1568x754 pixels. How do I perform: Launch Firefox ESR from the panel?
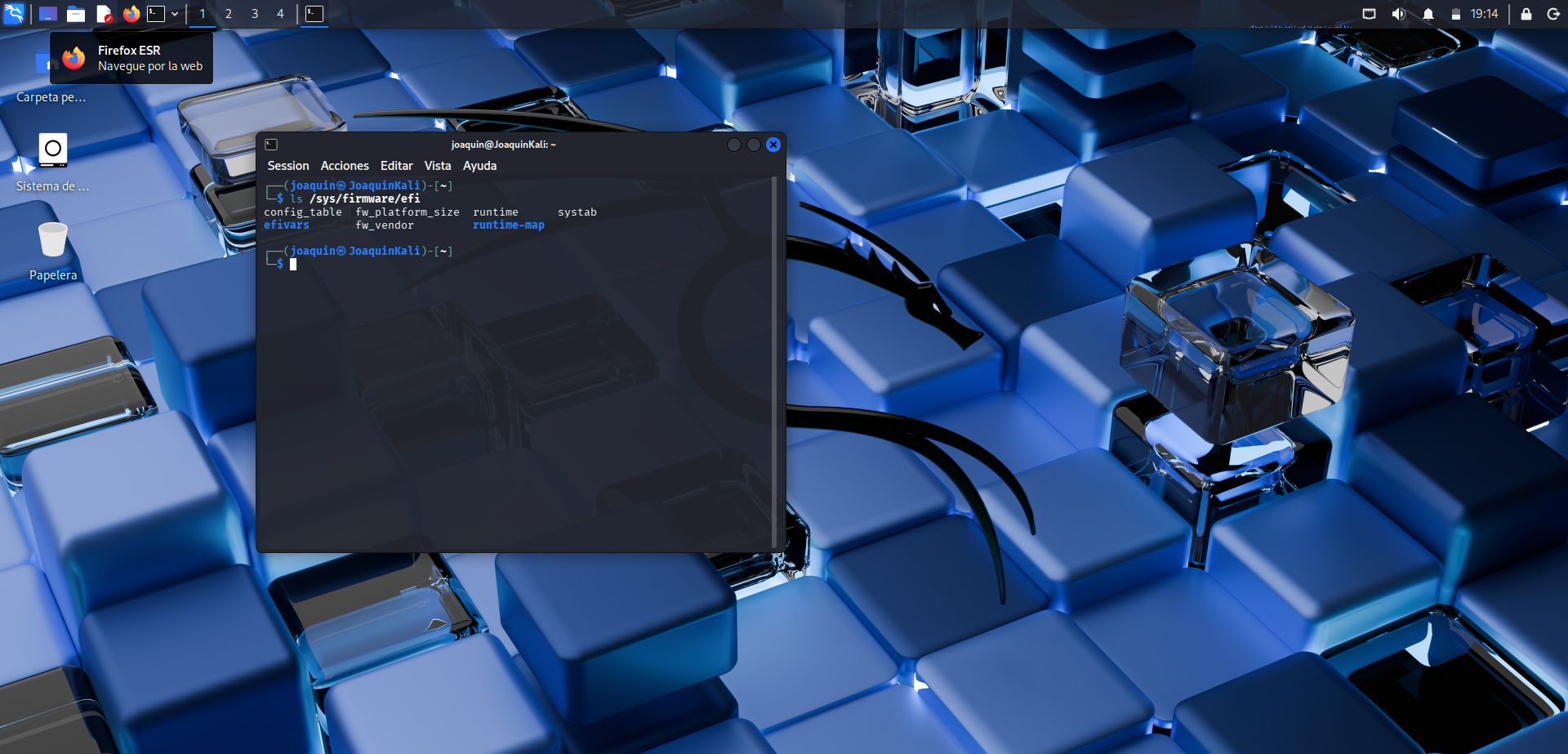tap(131, 14)
